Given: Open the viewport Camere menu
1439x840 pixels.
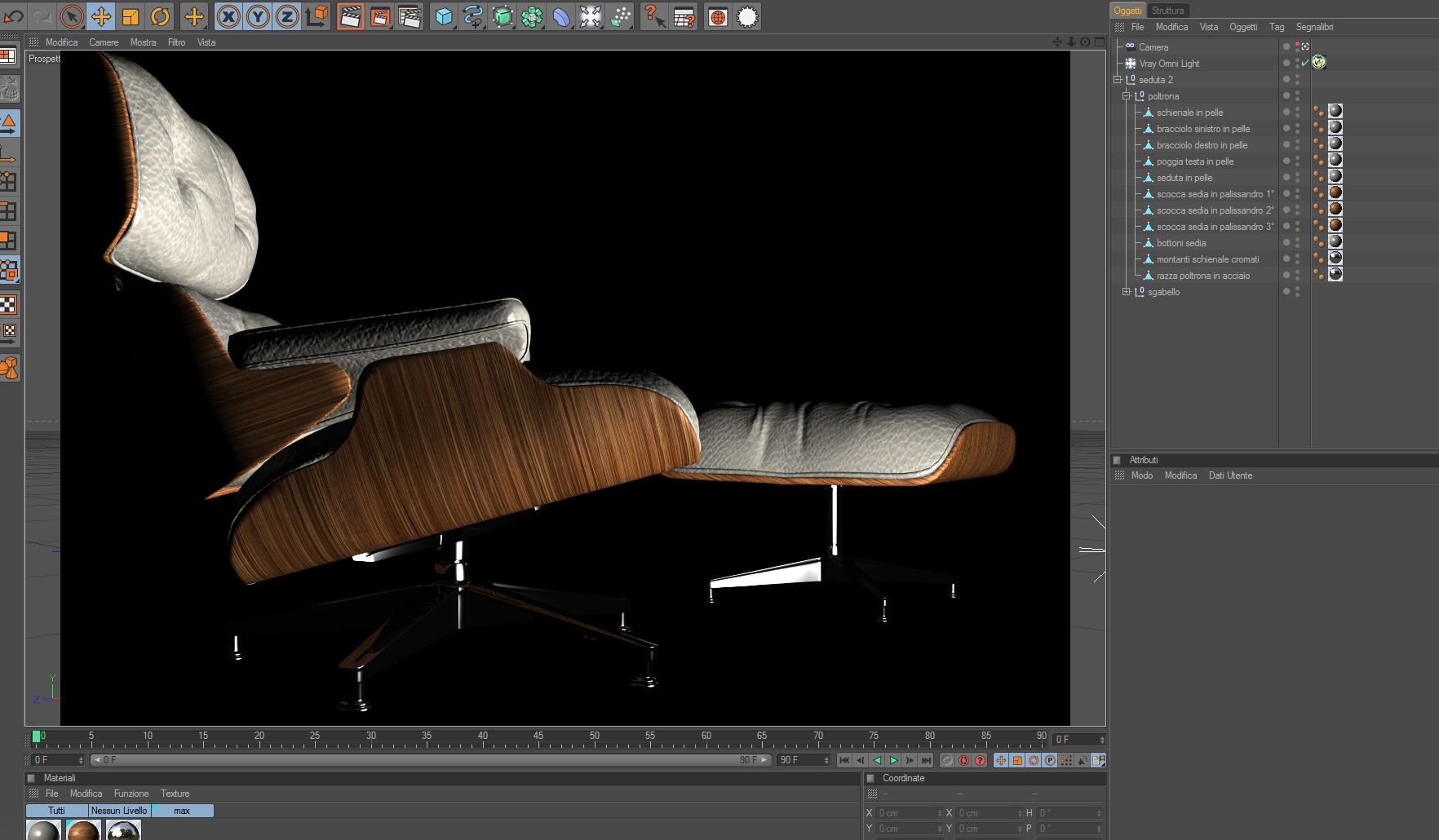Looking at the screenshot, I should pyautogui.click(x=104, y=42).
